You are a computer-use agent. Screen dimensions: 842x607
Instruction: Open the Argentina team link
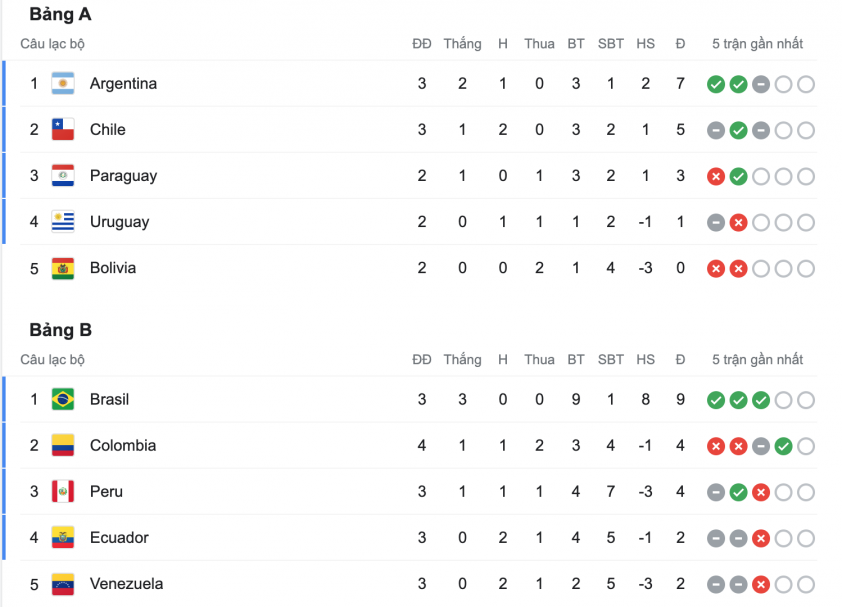tap(123, 84)
